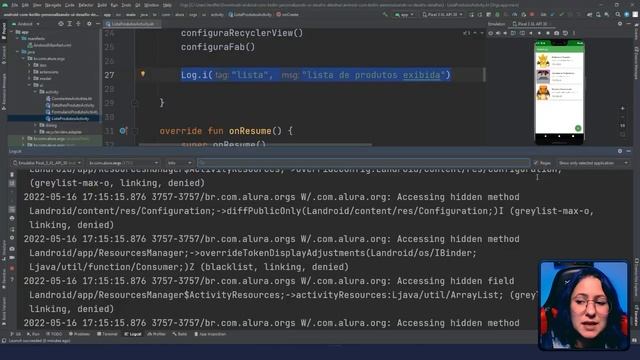Open Project panel gear options

(x=89, y=24)
